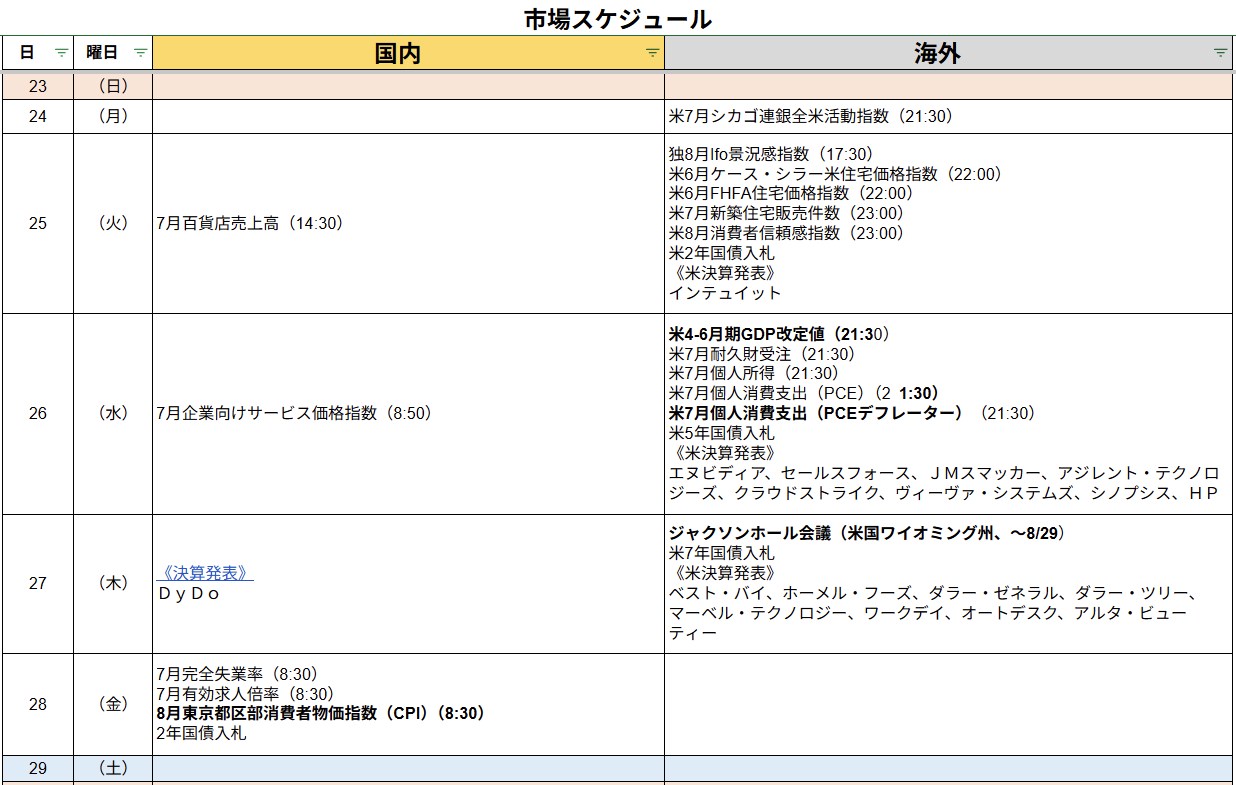Select the weekday cell （水）

tap(113, 413)
